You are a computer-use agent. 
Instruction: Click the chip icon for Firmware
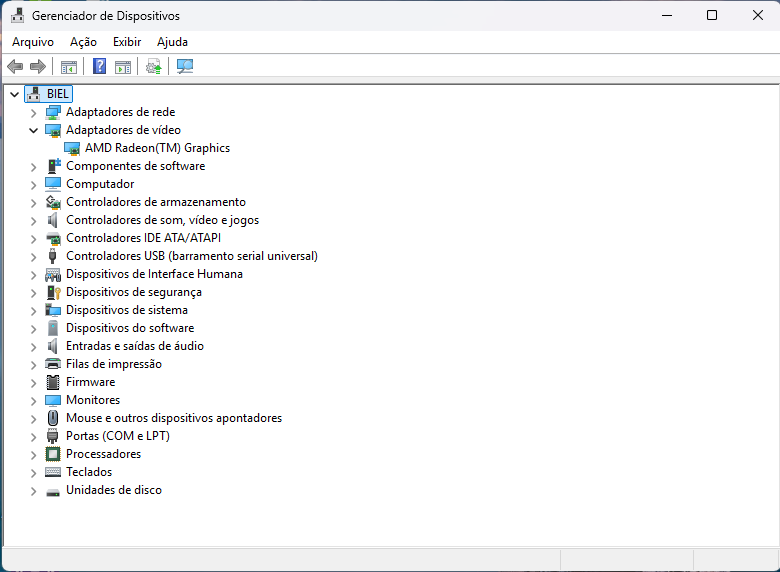(x=53, y=382)
